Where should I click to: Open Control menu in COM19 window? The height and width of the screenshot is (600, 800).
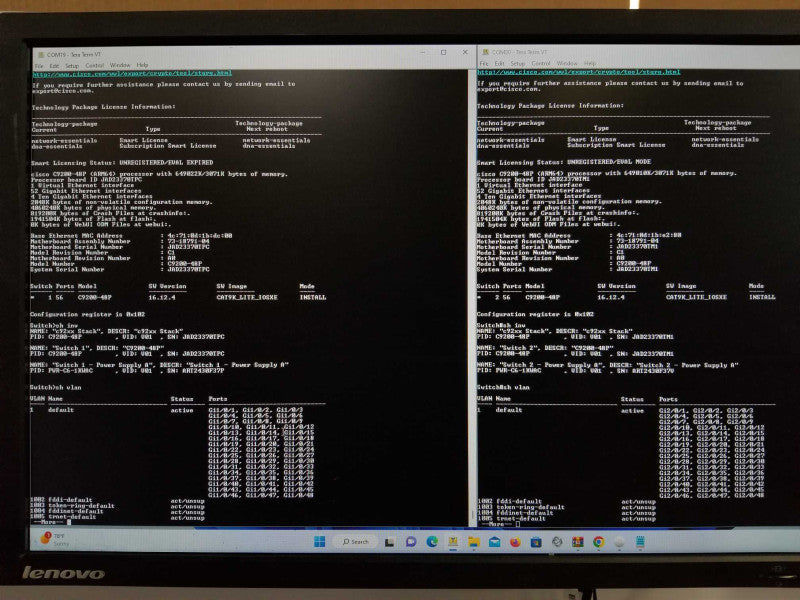point(94,66)
